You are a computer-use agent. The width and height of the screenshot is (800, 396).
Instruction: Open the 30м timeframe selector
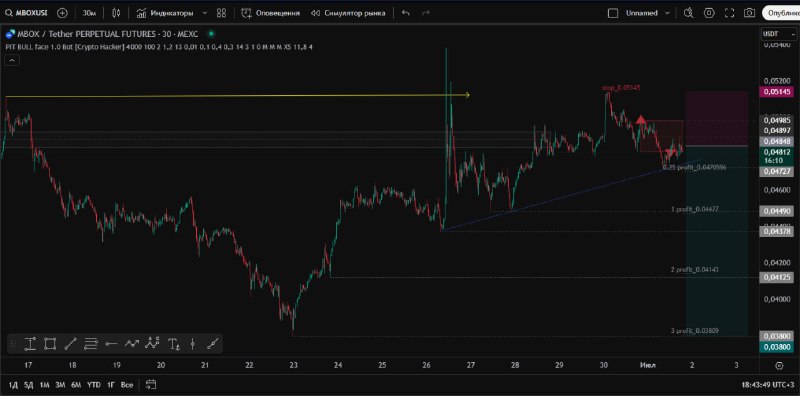tap(90, 13)
